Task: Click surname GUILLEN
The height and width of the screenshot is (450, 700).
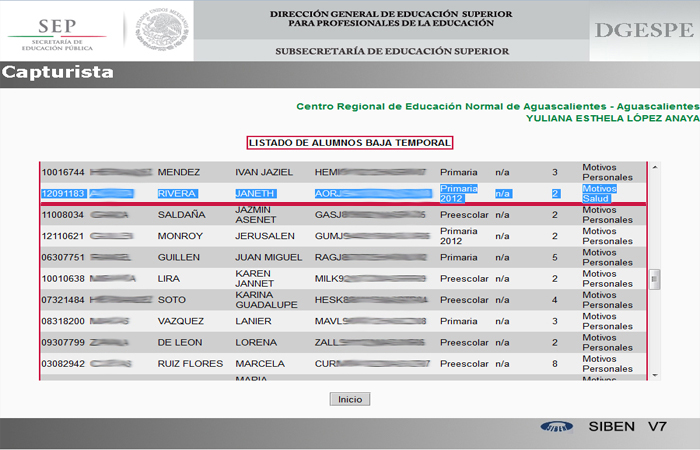Action: click(x=179, y=258)
